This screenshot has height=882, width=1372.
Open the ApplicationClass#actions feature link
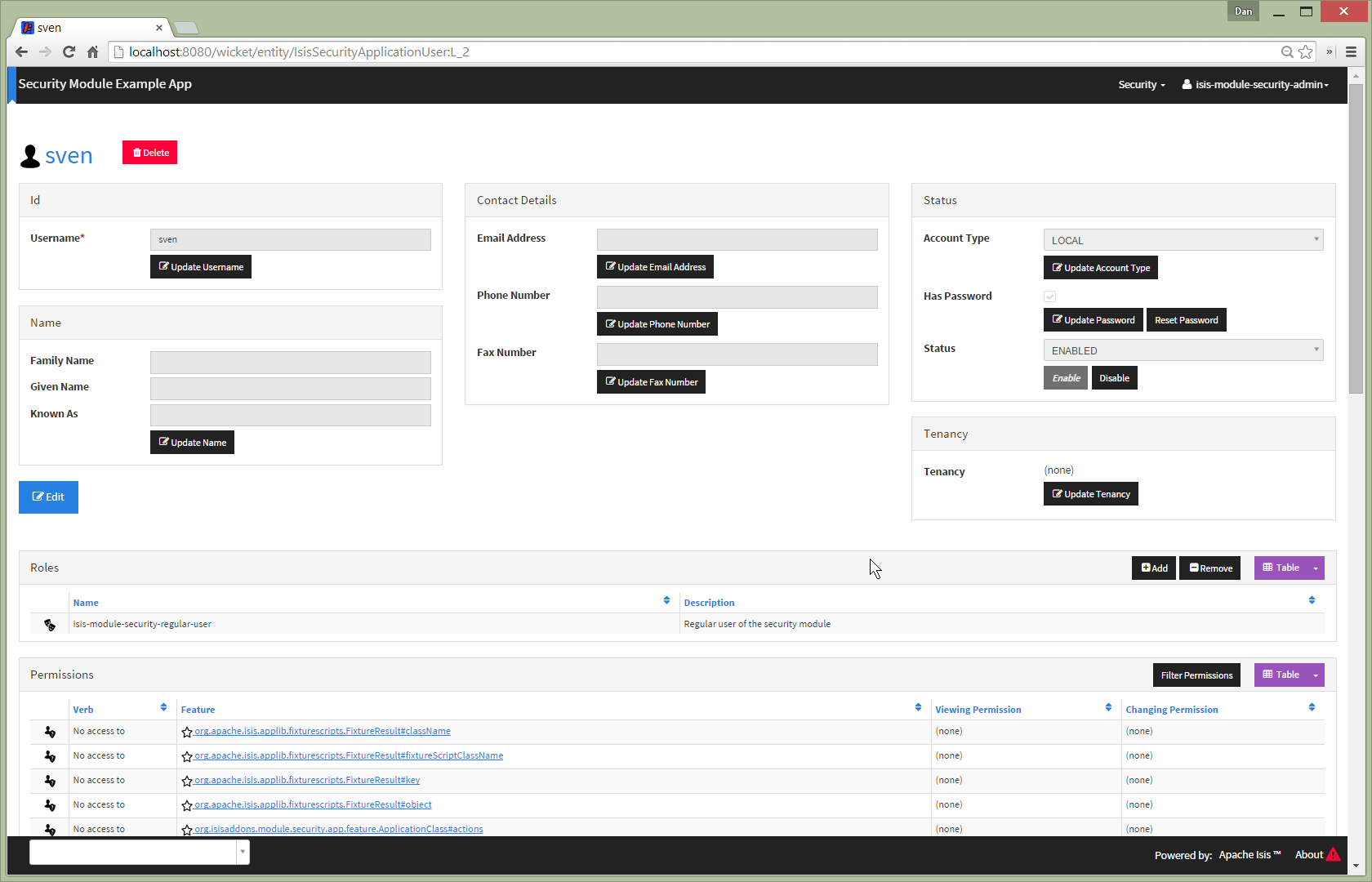(x=339, y=830)
